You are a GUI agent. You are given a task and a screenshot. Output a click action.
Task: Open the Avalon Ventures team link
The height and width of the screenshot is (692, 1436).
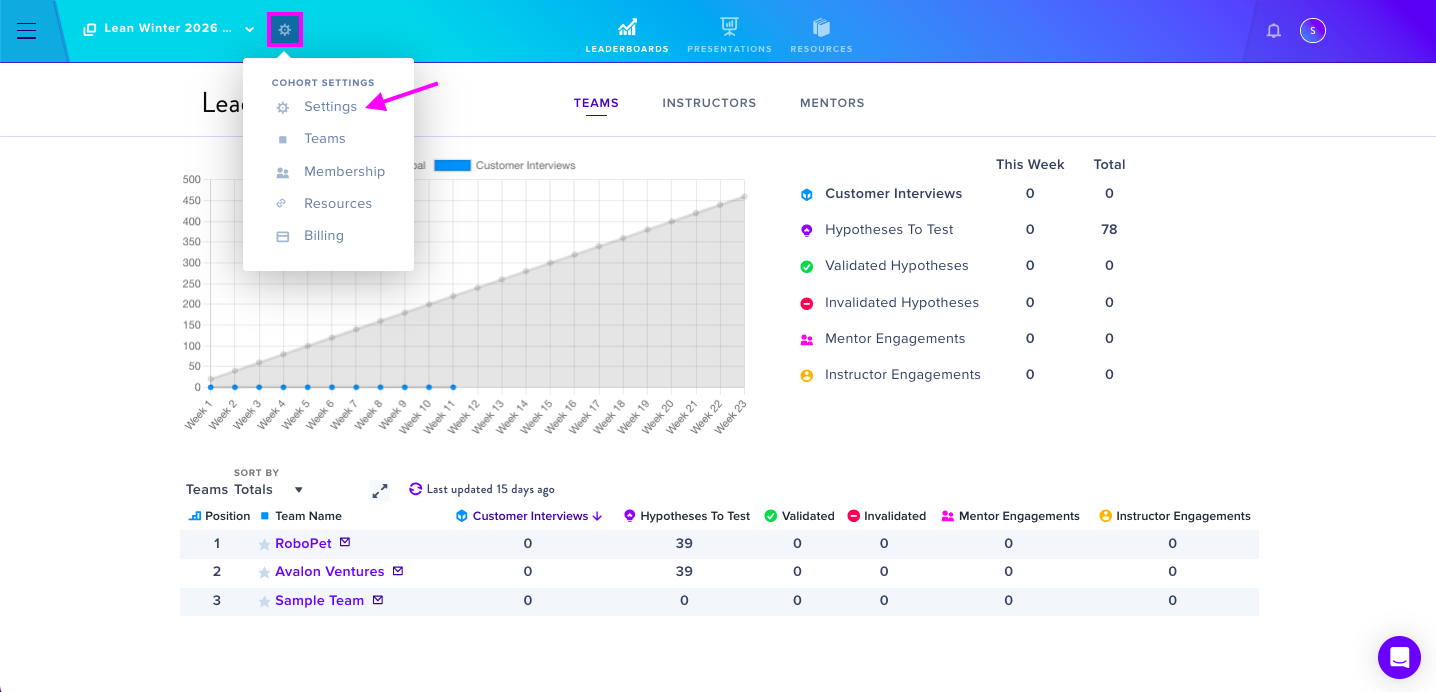330,572
